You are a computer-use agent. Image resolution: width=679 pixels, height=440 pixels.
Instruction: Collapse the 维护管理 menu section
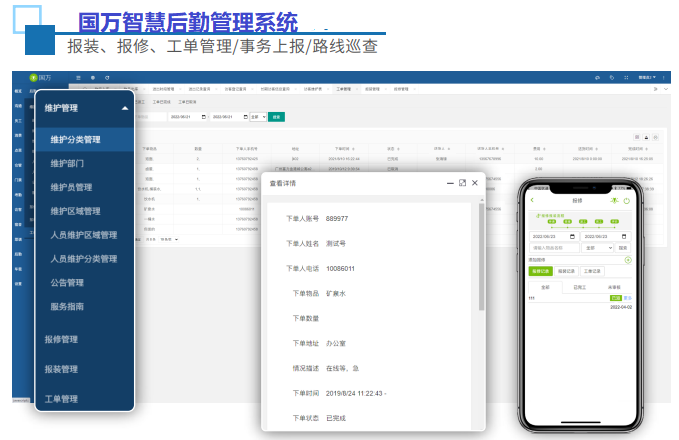point(124,108)
